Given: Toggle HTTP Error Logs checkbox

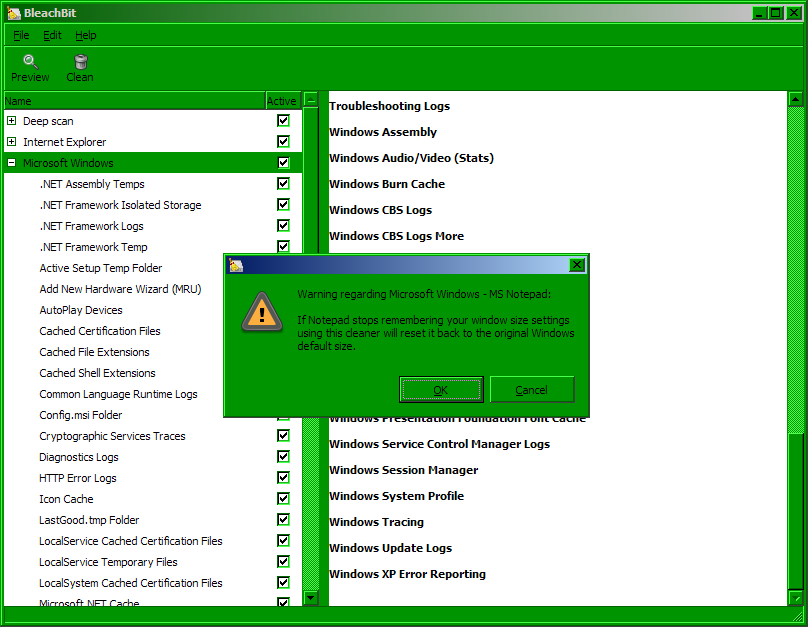Looking at the screenshot, I should coord(283,478).
